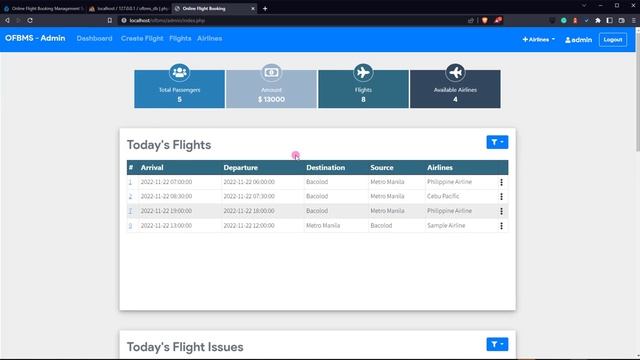
Task: Click the Total Passengers card
Action: tap(179, 89)
